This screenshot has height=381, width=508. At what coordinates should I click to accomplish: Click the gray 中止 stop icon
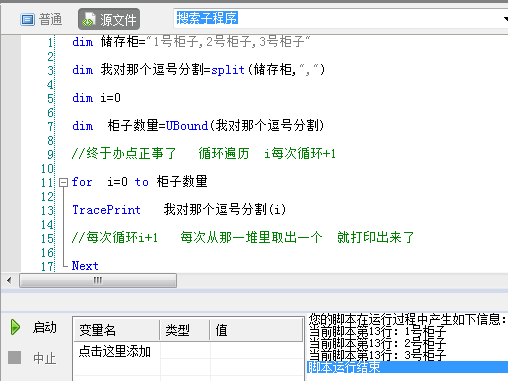coord(14,358)
